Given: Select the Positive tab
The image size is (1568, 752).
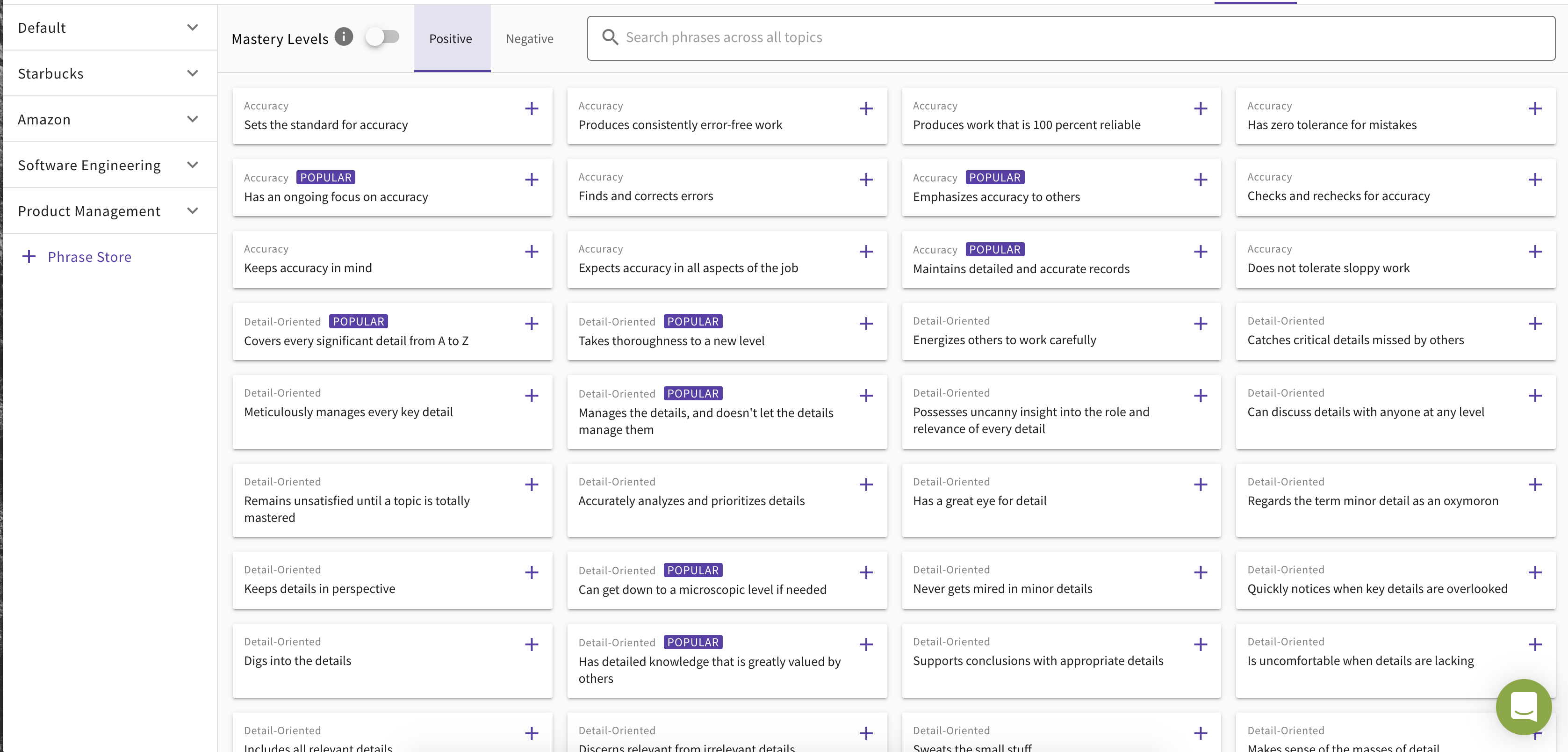Looking at the screenshot, I should pyautogui.click(x=450, y=39).
